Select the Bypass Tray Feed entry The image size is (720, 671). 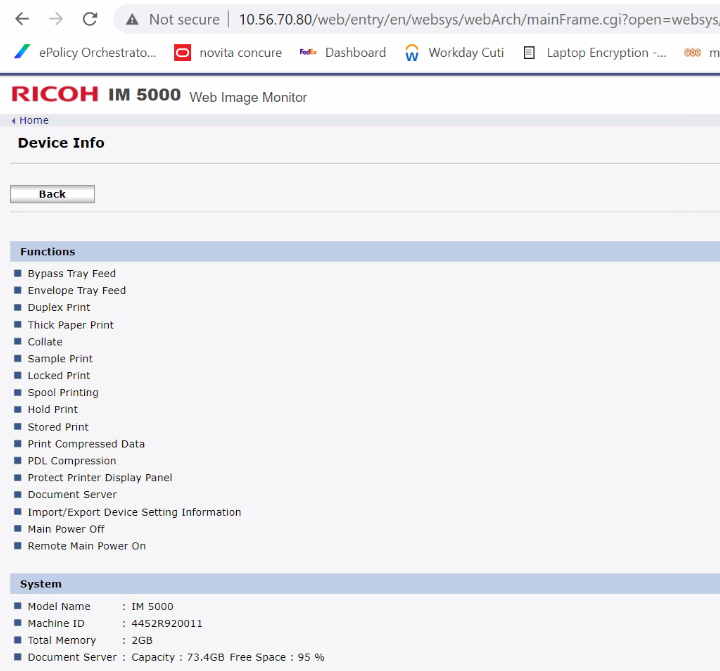(72, 273)
